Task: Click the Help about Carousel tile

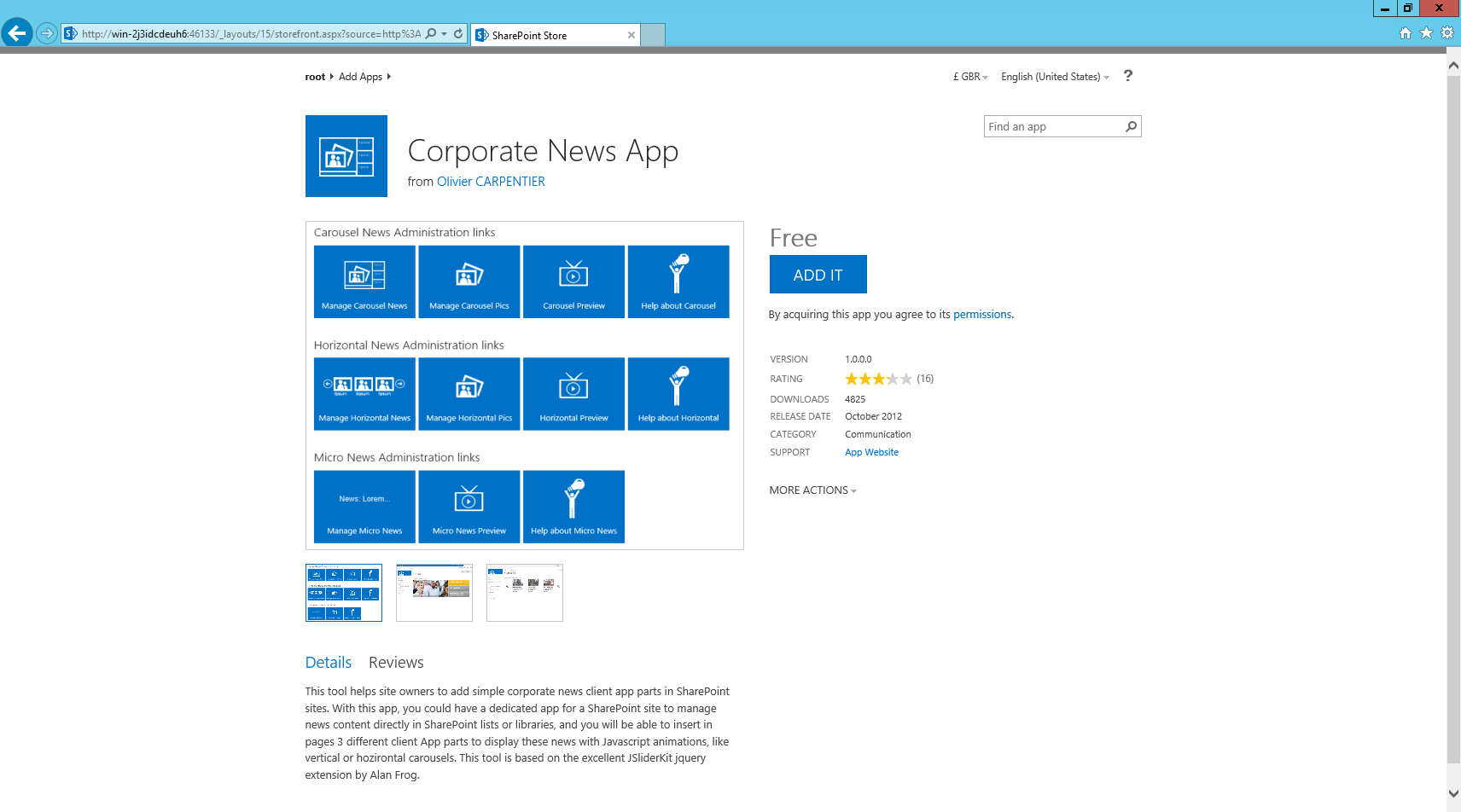Action: [678, 281]
